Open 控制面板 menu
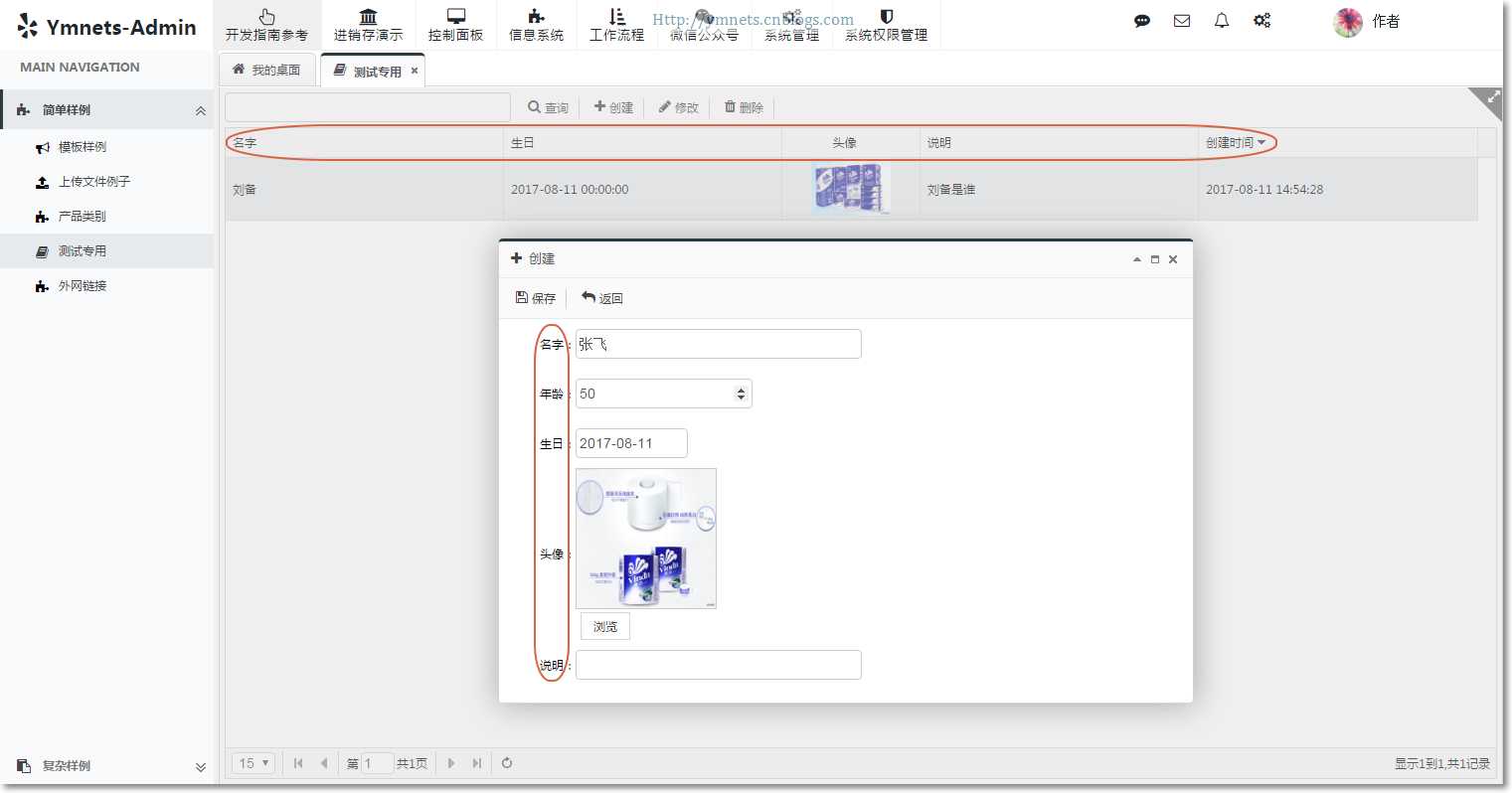Image resolution: width=1512 pixels, height=793 pixels. point(456,26)
